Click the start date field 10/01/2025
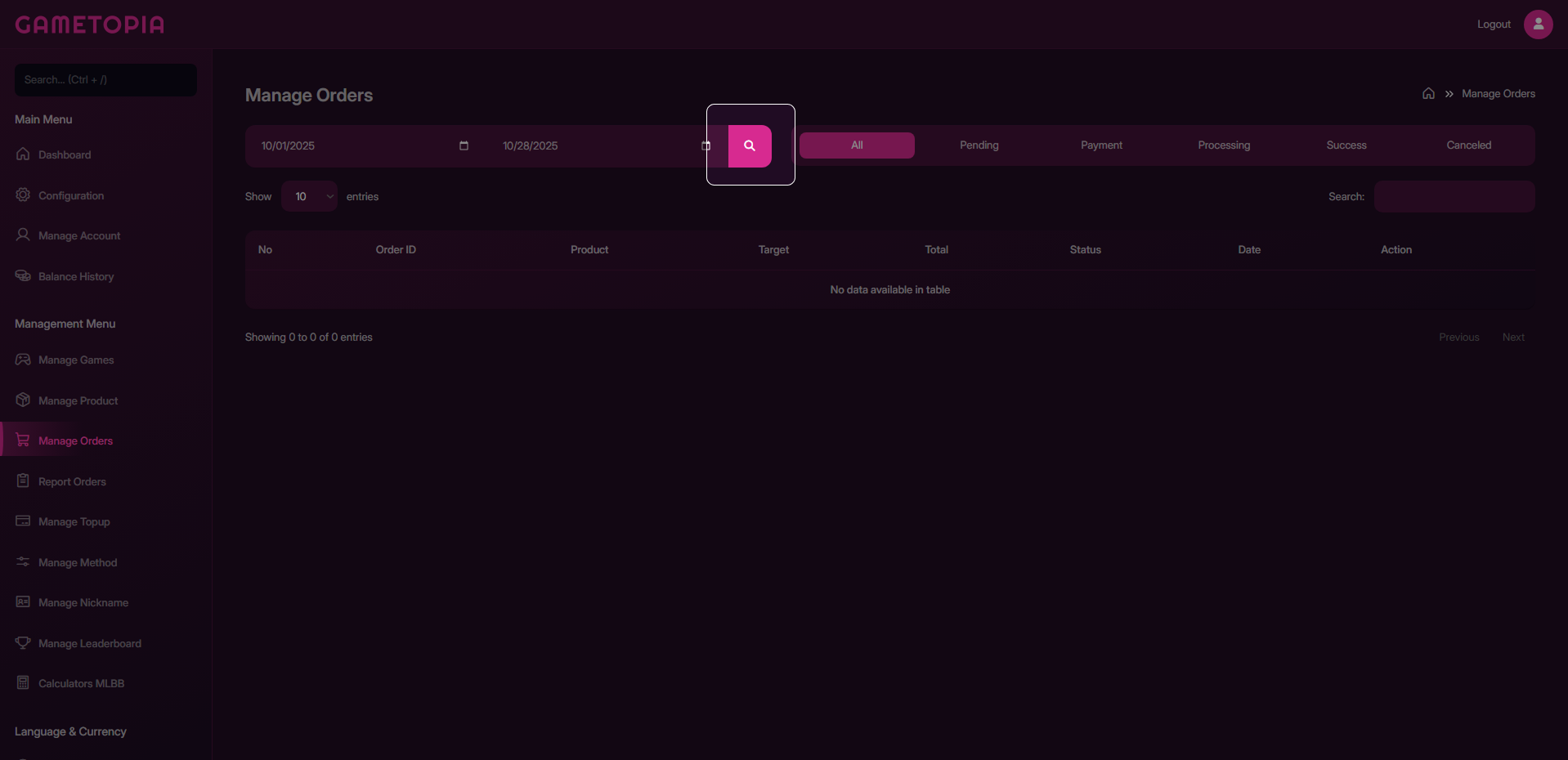1568x760 pixels. 365,146
